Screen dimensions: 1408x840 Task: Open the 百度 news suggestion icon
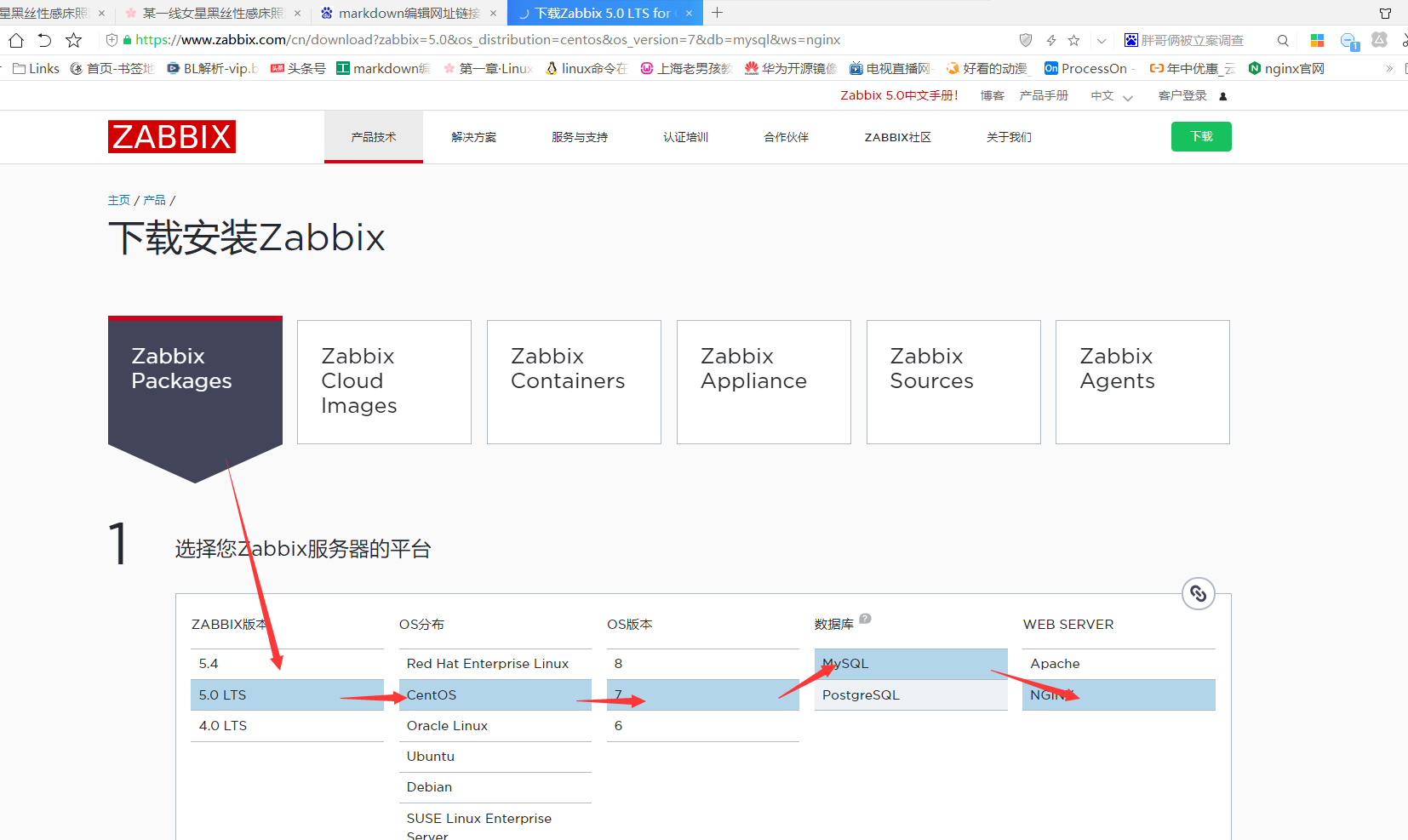click(x=1130, y=39)
